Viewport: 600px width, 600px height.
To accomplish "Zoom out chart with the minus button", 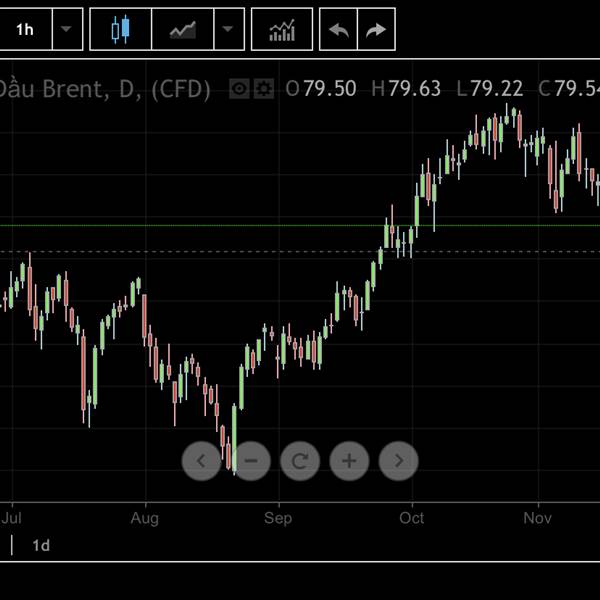I will 251,461.
